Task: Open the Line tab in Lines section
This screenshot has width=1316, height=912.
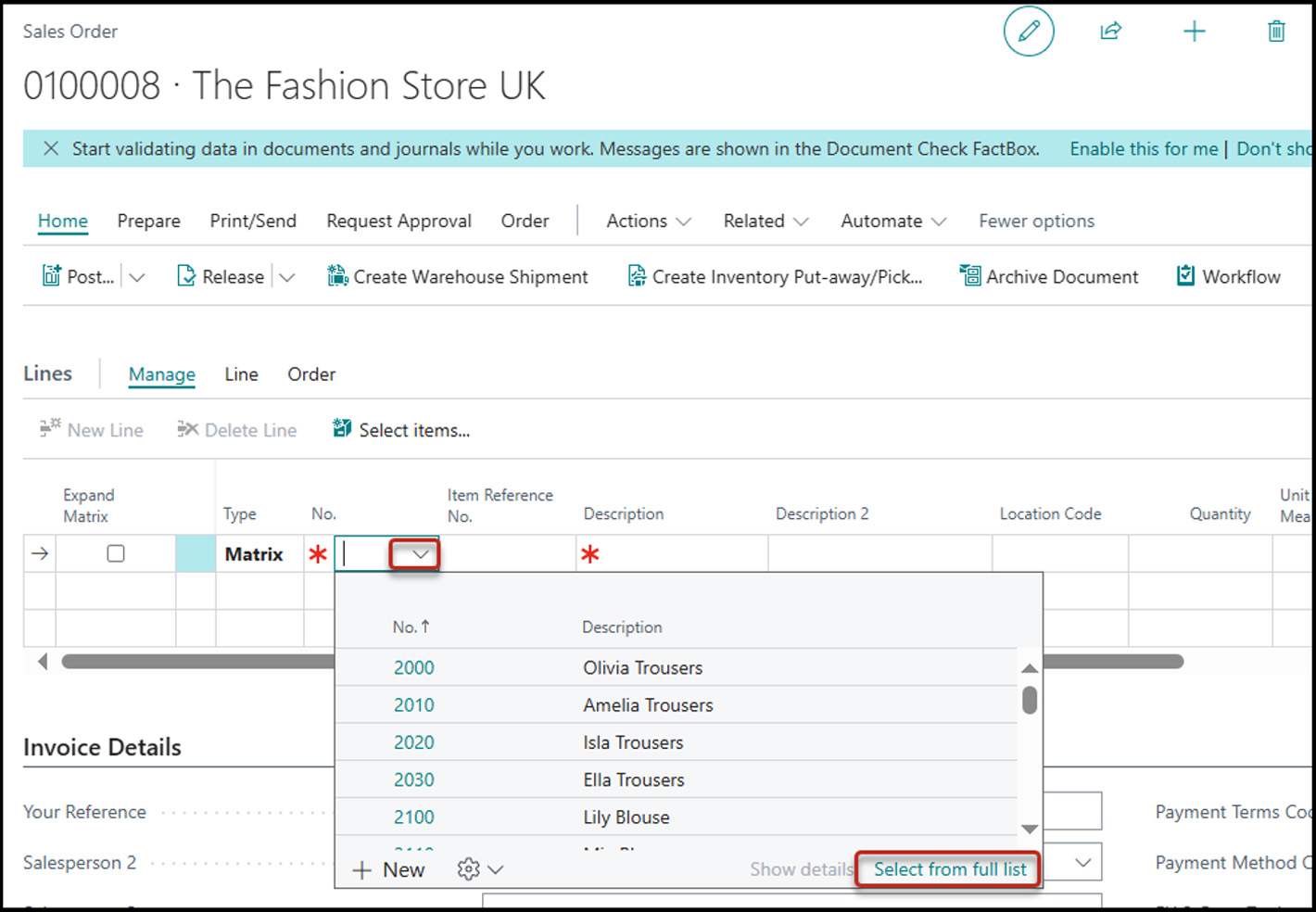Action: (x=241, y=374)
